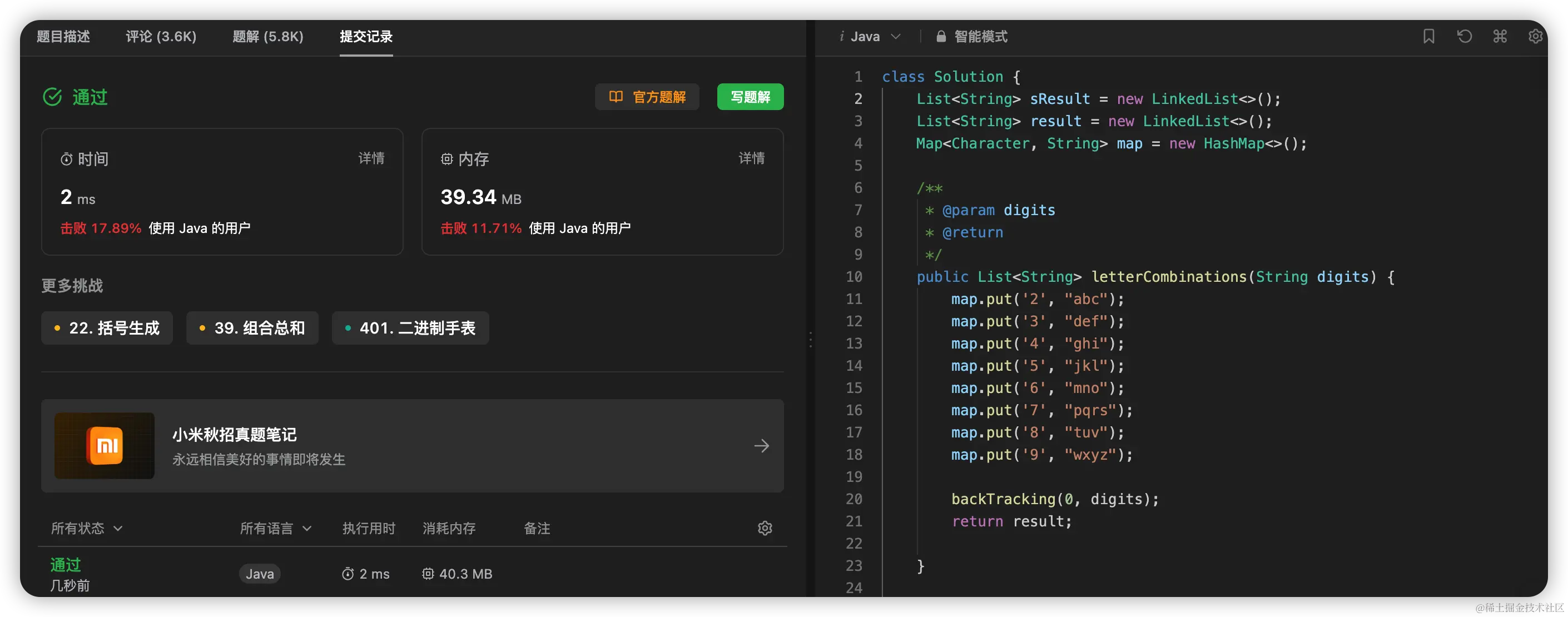
Task: Click the lock icon beside 智能模式
Action: (x=941, y=37)
